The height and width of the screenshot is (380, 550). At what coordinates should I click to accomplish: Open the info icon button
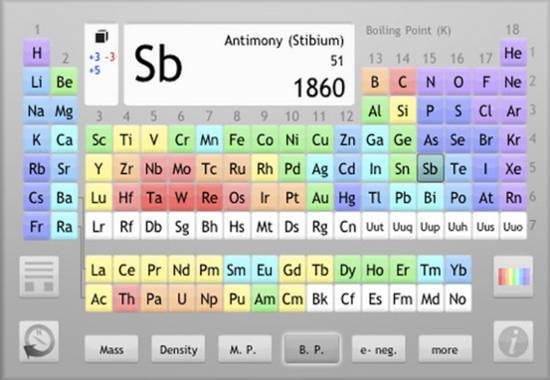coord(513,341)
